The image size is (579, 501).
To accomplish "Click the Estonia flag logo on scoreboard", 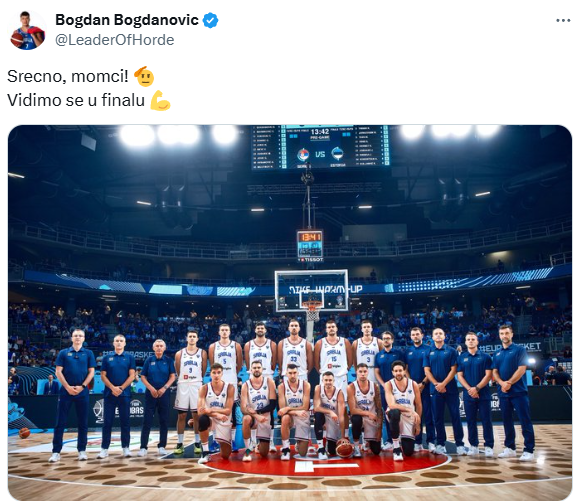I will coord(337,154).
